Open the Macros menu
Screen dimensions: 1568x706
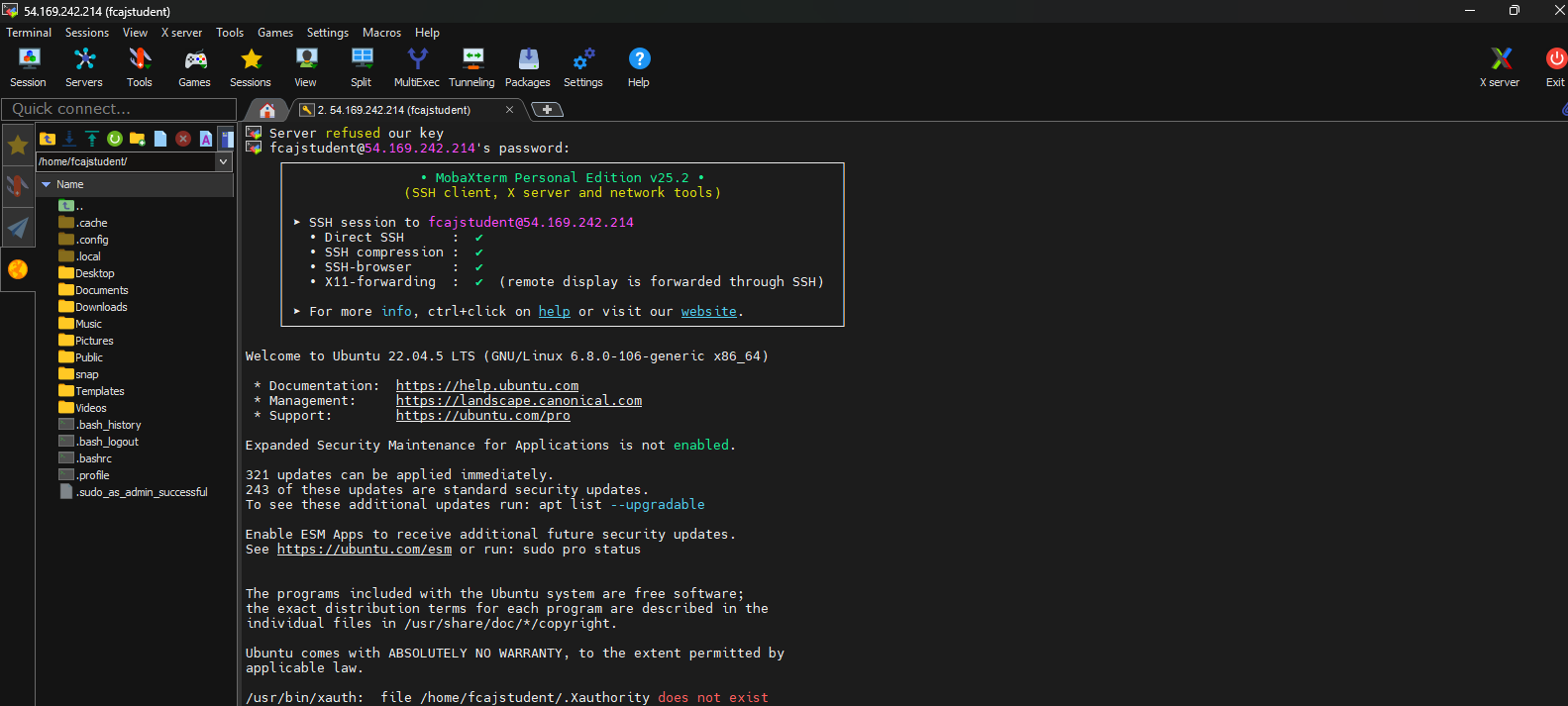381,33
